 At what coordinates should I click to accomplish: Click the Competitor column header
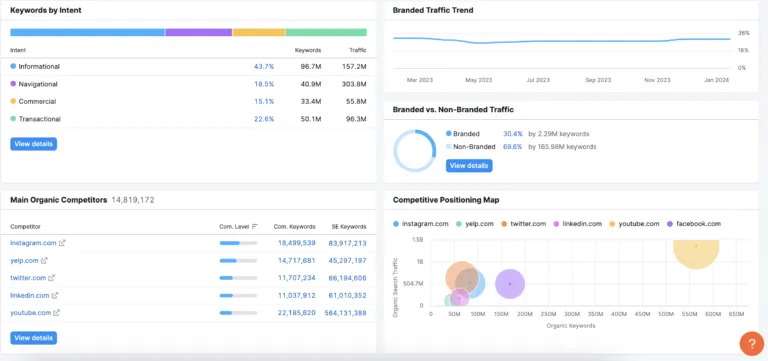coord(25,227)
